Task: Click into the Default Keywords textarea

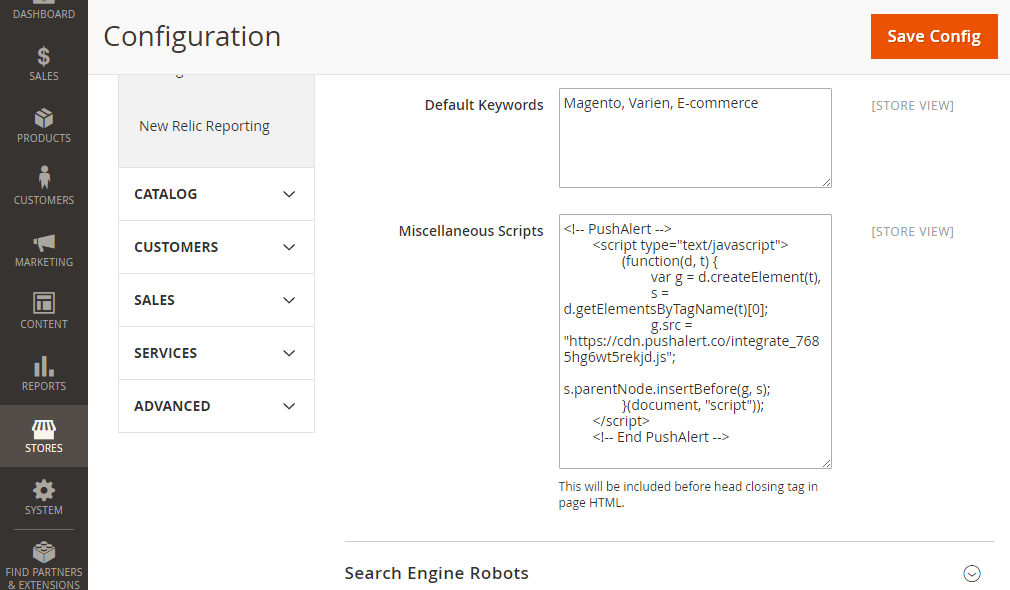Action: (695, 138)
